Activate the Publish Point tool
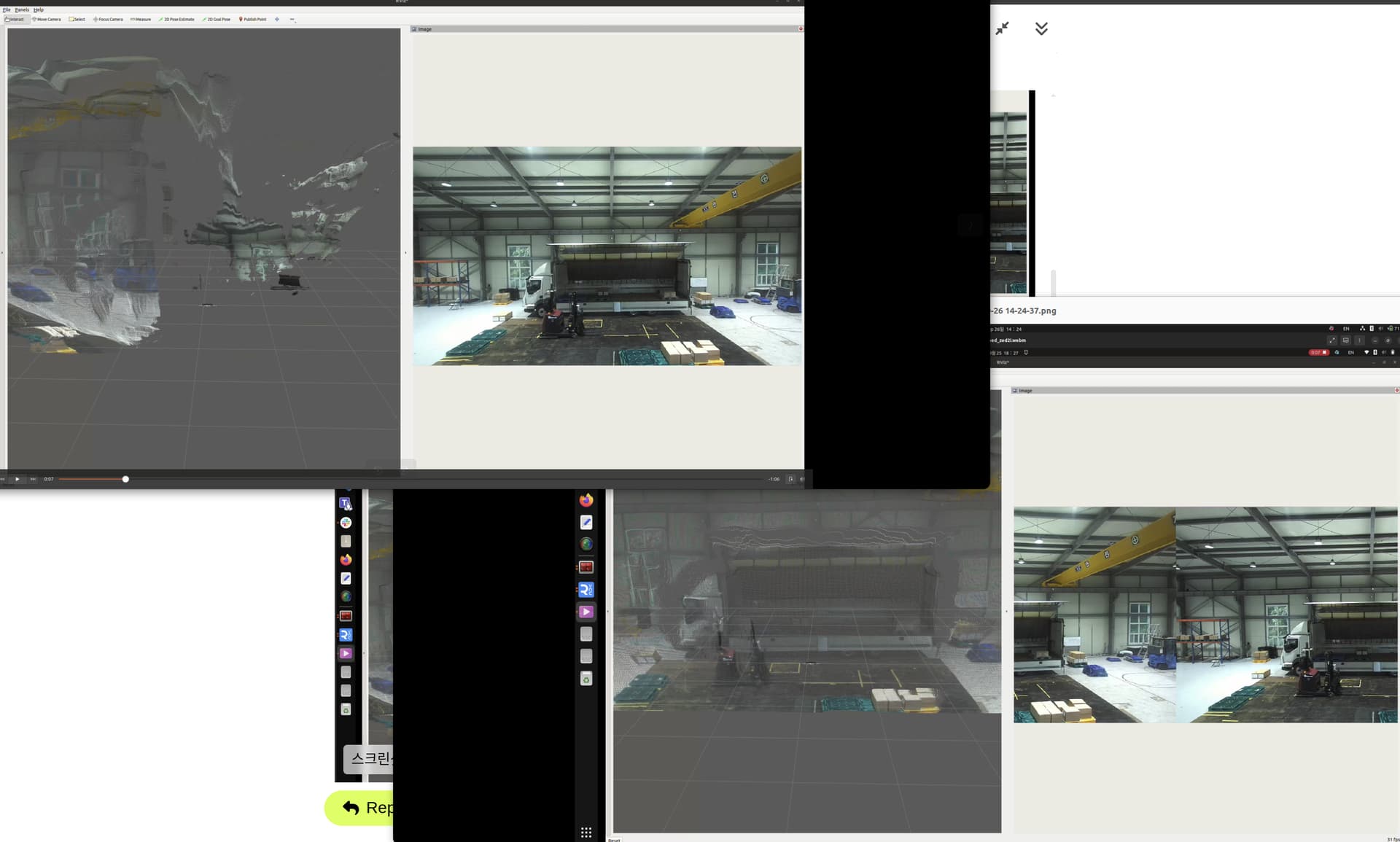The image size is (1400, 842). (x=253, y=20)
